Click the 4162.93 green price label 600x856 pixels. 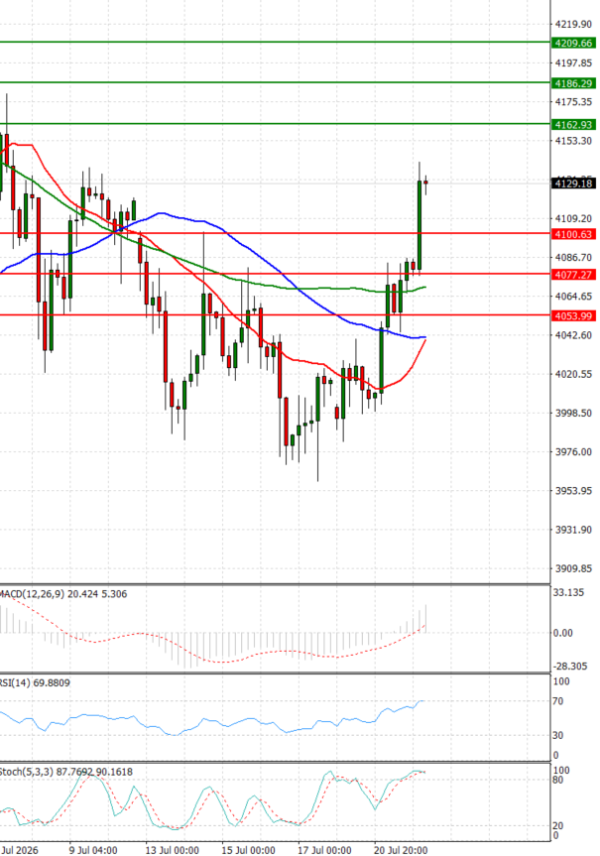[573, 125]
